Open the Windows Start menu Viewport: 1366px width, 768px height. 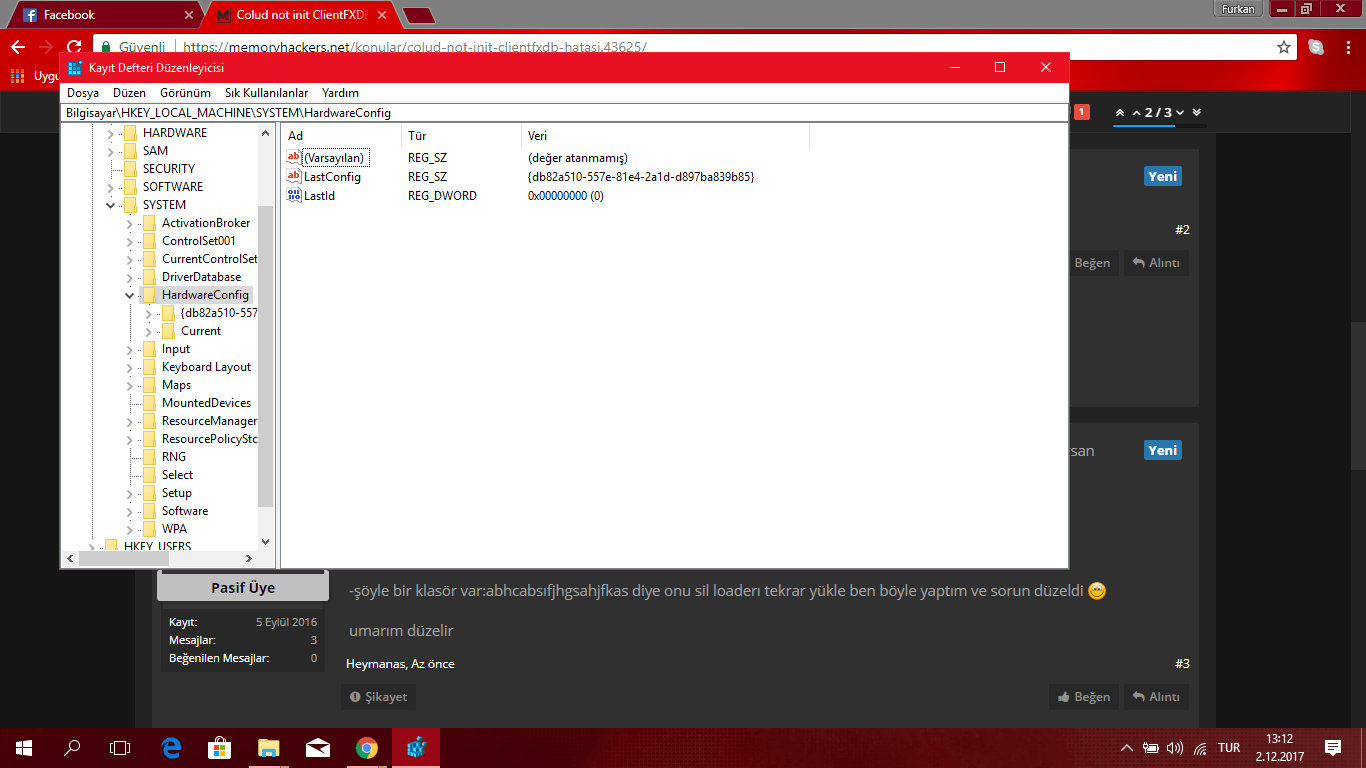[24, 748]
